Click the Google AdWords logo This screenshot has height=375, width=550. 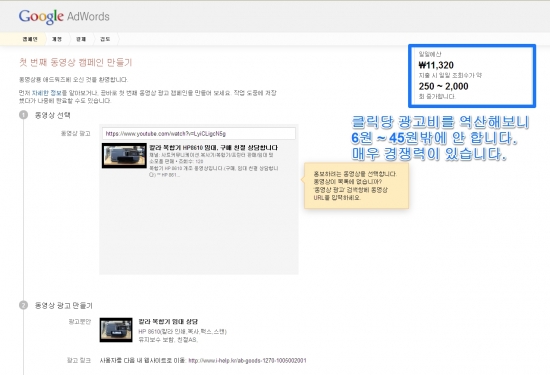point(64,16)
